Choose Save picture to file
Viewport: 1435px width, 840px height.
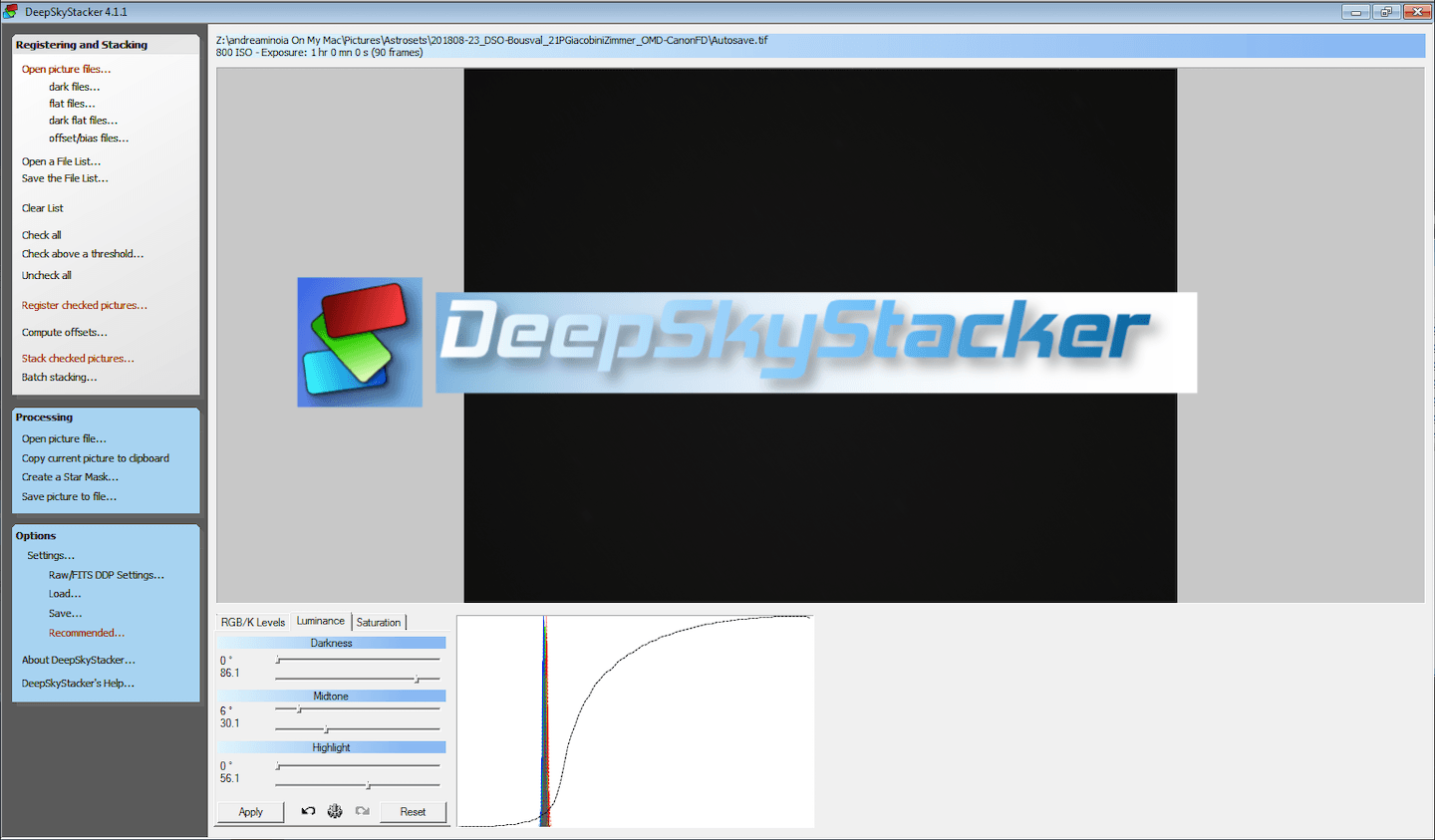[69, 496]
